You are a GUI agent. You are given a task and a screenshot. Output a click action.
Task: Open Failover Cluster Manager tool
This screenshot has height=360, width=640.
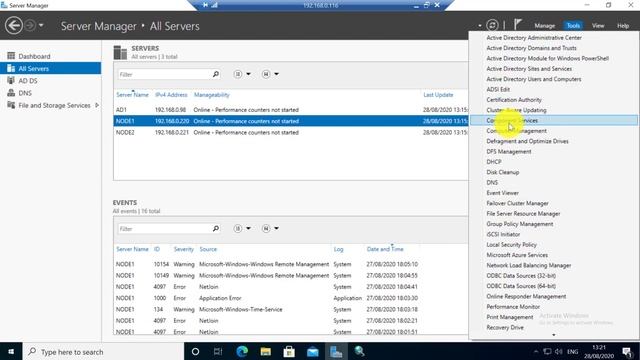pyautogui.click(x=517, y=203)
